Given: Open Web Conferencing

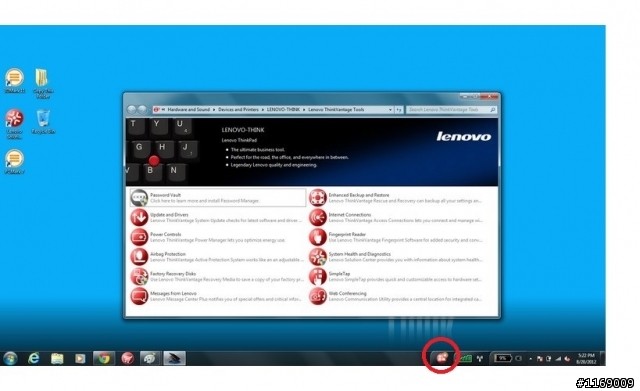Looking at the screenshot, I should coord(396,296).
